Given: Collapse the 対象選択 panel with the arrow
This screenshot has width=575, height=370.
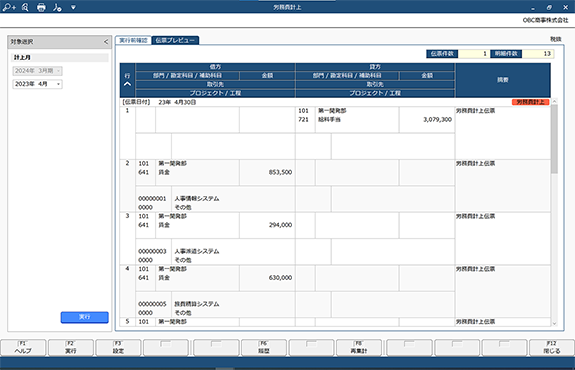Looking at the screenshot, I should (x=106, y=42).
